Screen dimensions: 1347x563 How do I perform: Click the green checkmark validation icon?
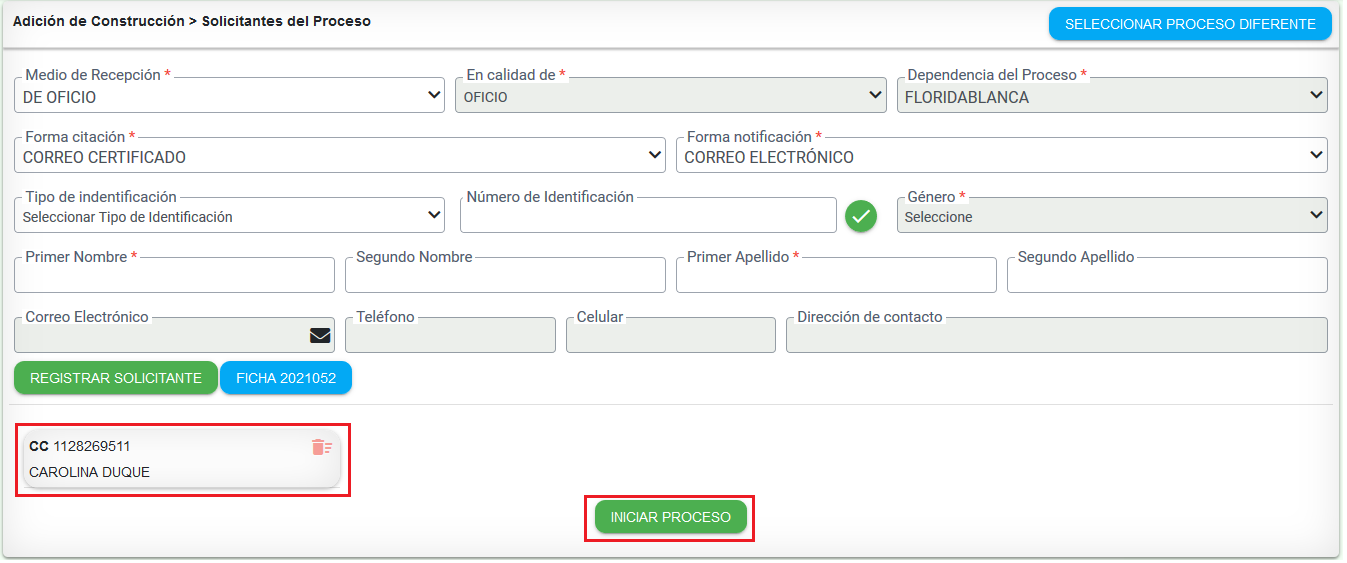[x=861, y=216]
